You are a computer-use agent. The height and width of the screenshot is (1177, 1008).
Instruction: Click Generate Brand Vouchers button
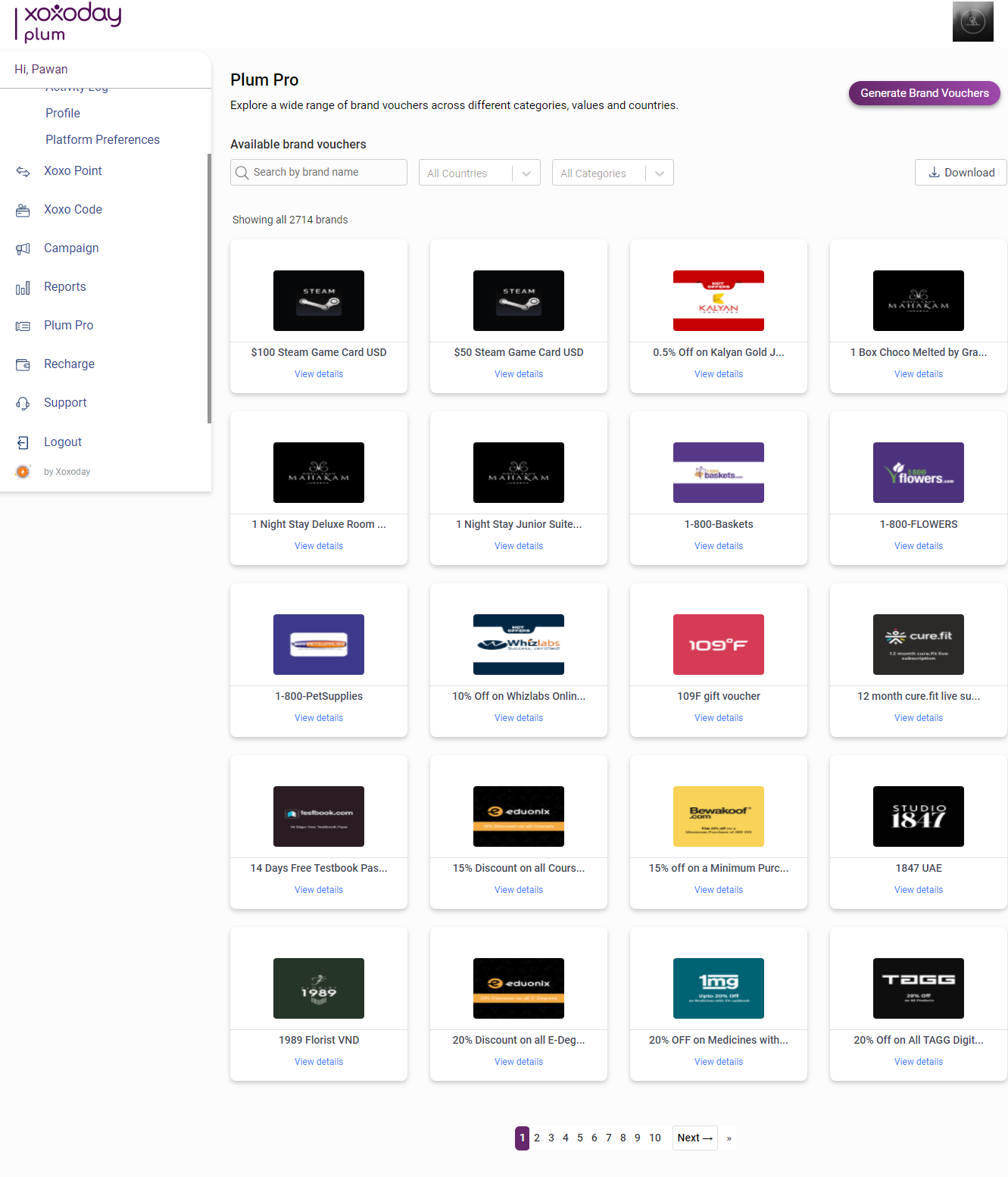(925, 93)
